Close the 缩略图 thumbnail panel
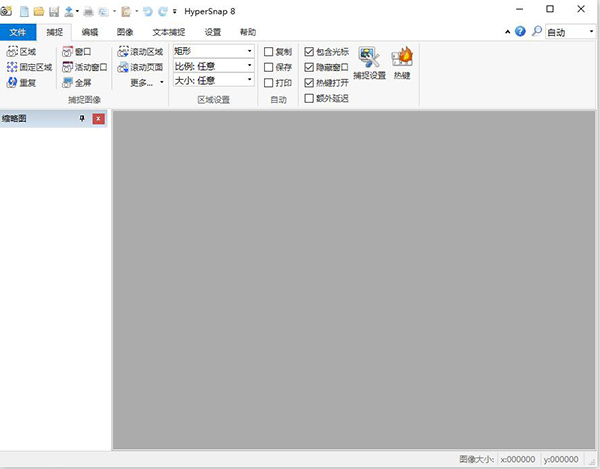Image resolution: width=600 pixels, height=469 pixels. click(x=98, y=119)
